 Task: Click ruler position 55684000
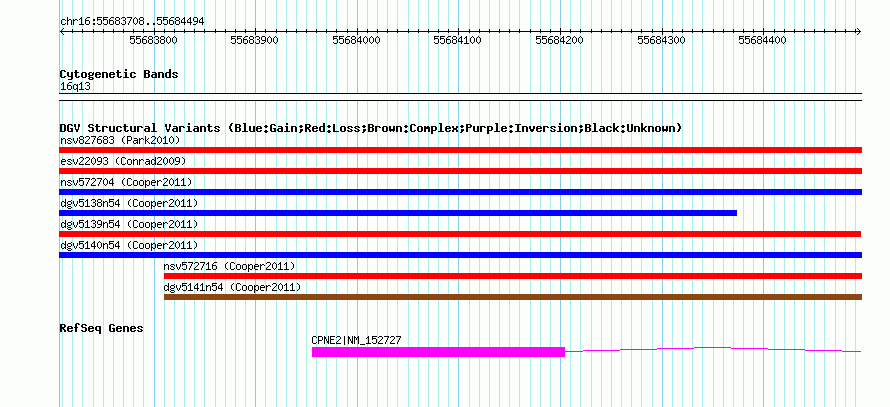tap(356, 40)
